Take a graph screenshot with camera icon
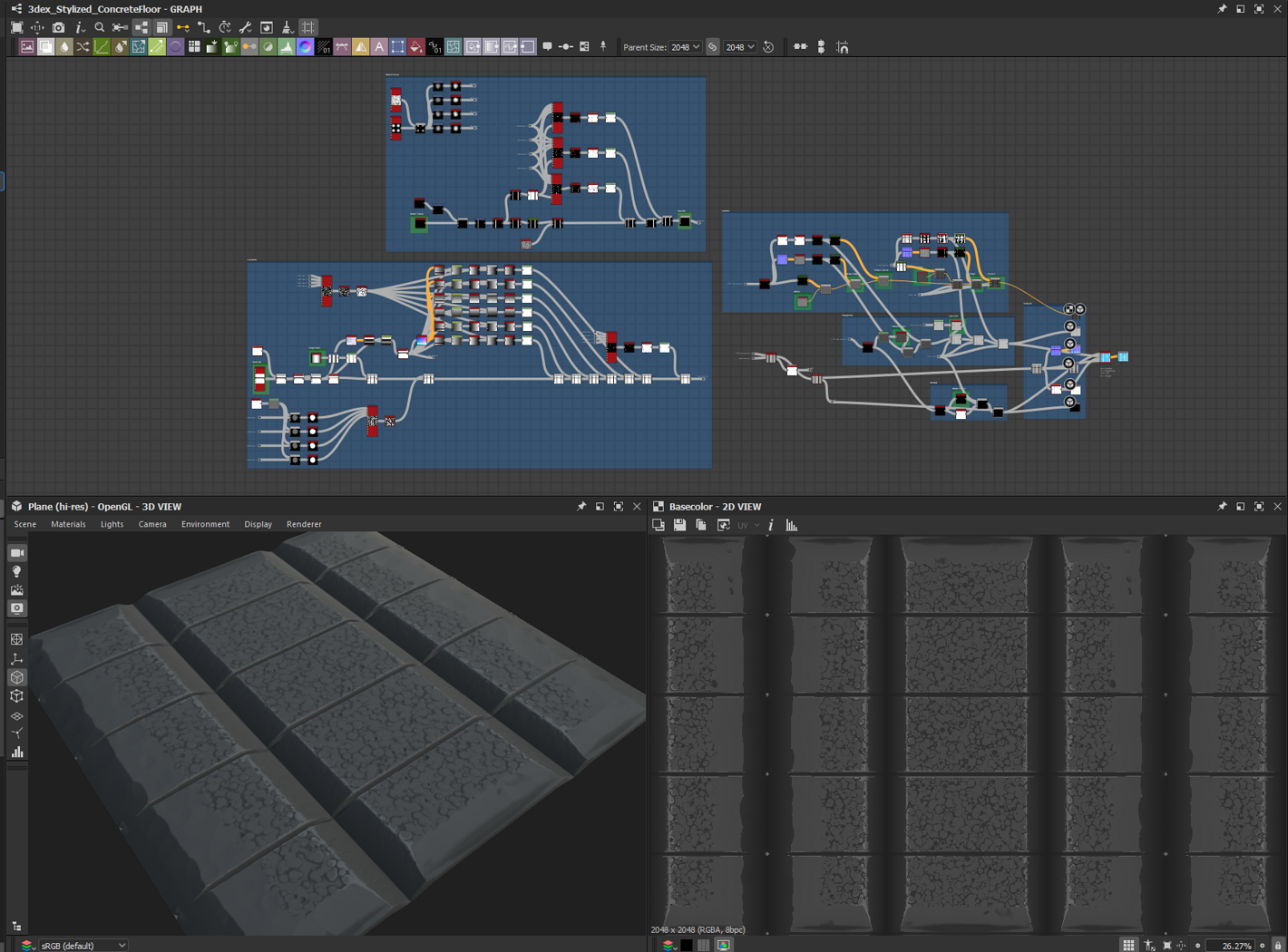This screenshot has width=1288, height=952. coord(58,27)
